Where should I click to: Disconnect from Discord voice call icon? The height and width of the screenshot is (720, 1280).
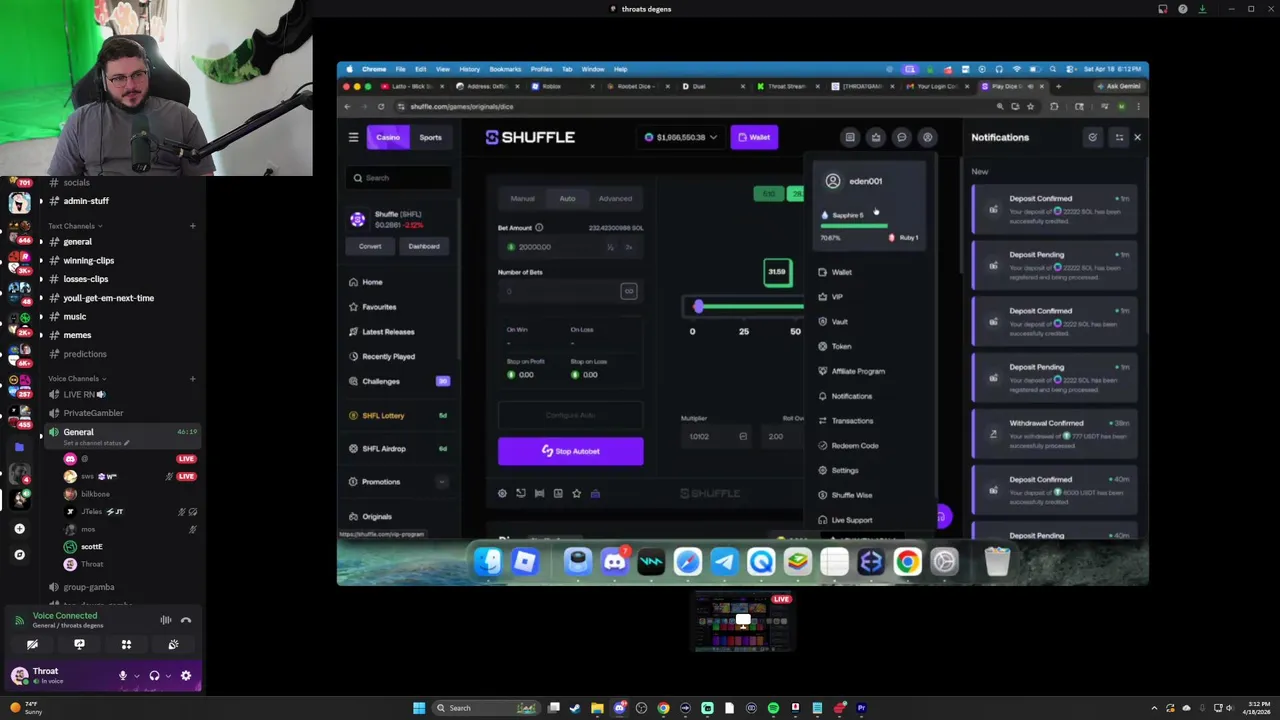(186, 620)
